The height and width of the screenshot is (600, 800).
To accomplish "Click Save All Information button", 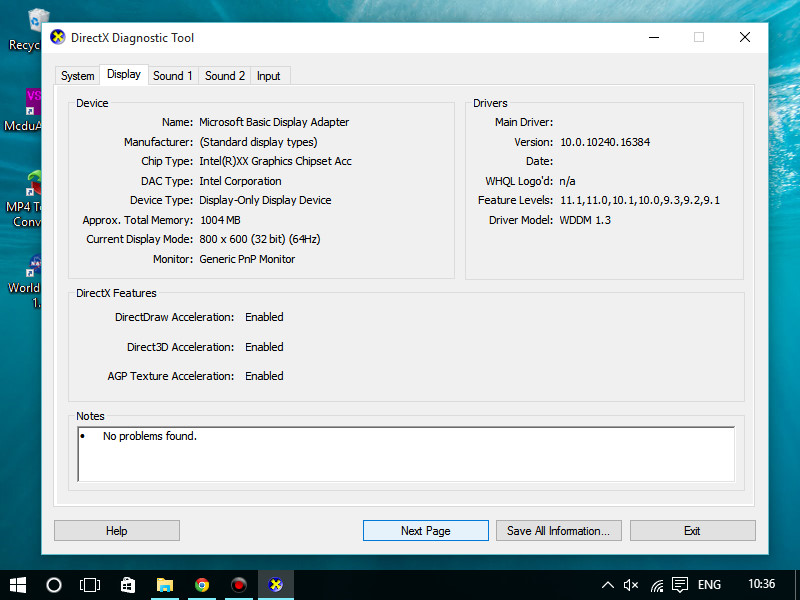I will click(x=559, y=531).
